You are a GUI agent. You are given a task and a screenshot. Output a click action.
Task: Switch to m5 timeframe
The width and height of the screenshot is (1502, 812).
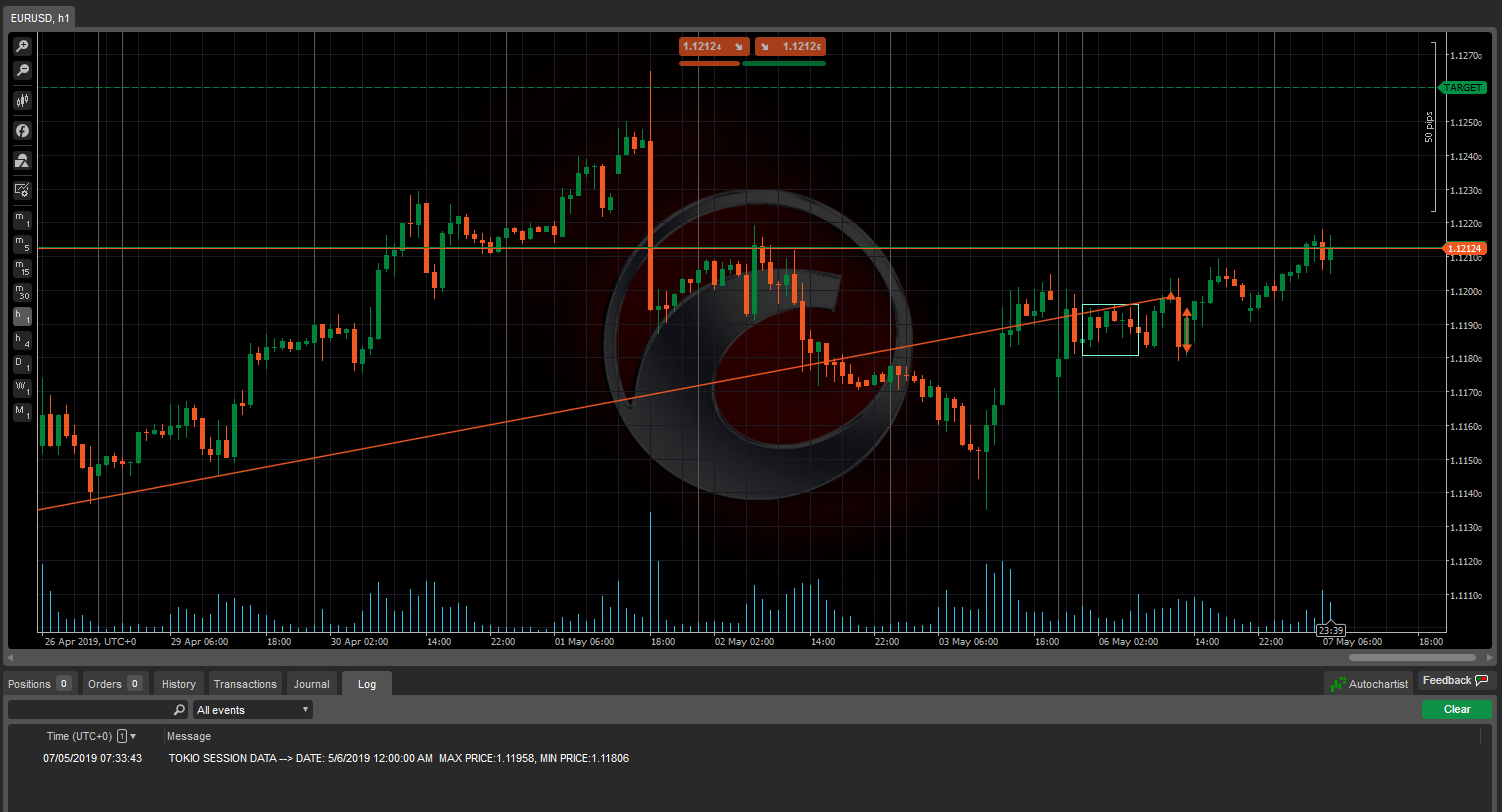(x=22, y=243)
